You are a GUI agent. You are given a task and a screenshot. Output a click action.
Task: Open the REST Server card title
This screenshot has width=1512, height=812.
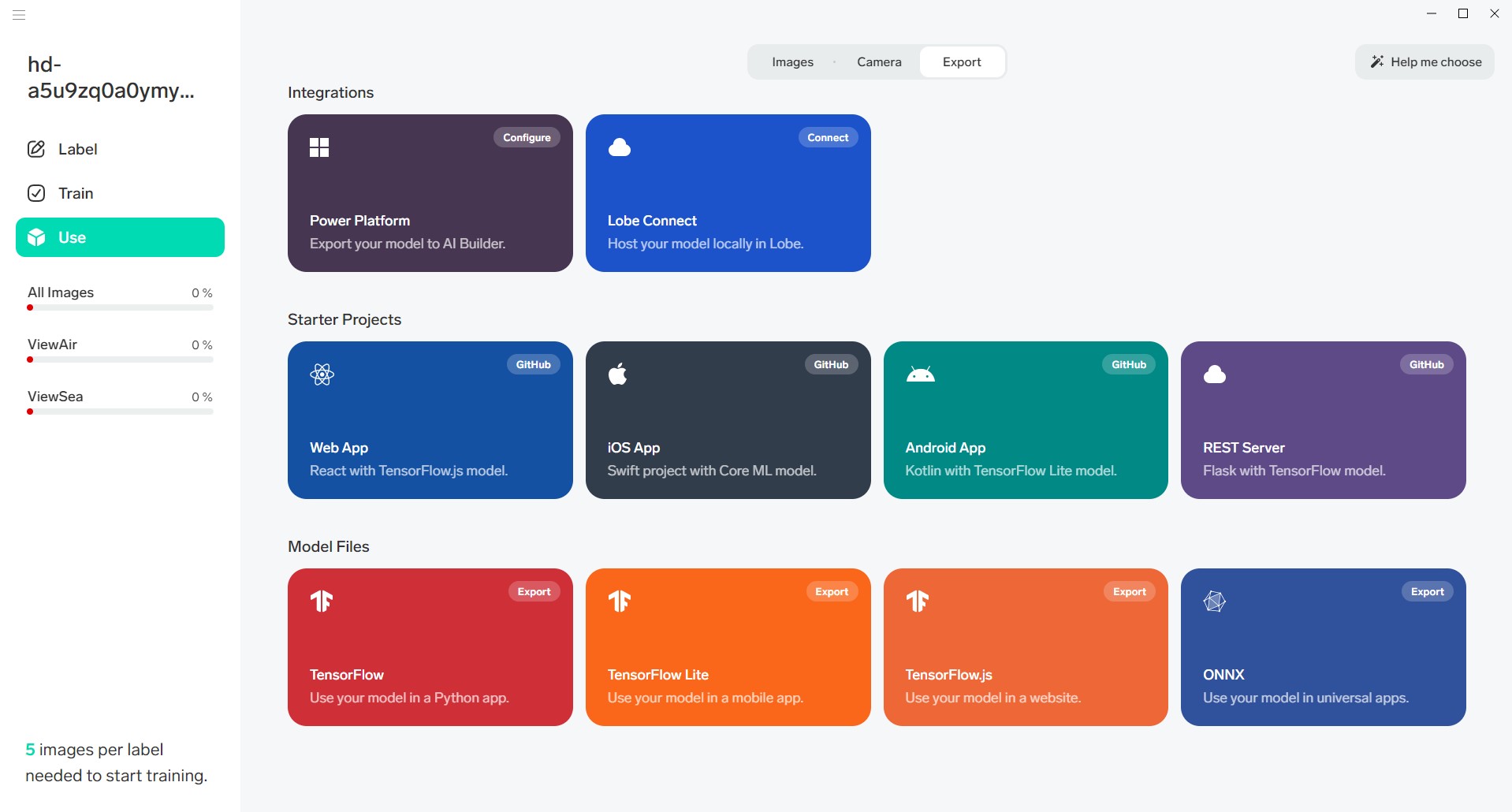(1244, 448)
